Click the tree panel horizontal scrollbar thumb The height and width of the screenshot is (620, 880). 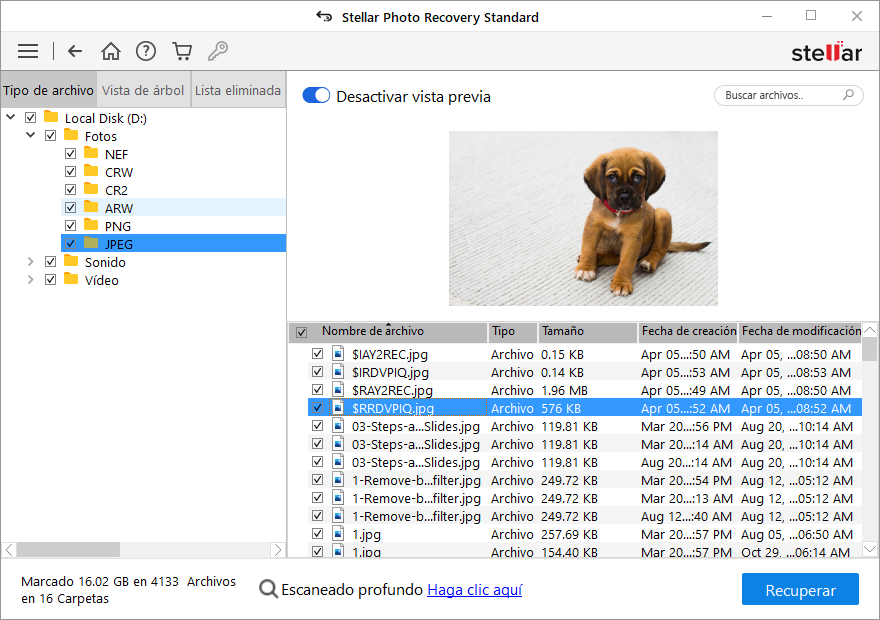pyautogui.click(x=68, y=549)
